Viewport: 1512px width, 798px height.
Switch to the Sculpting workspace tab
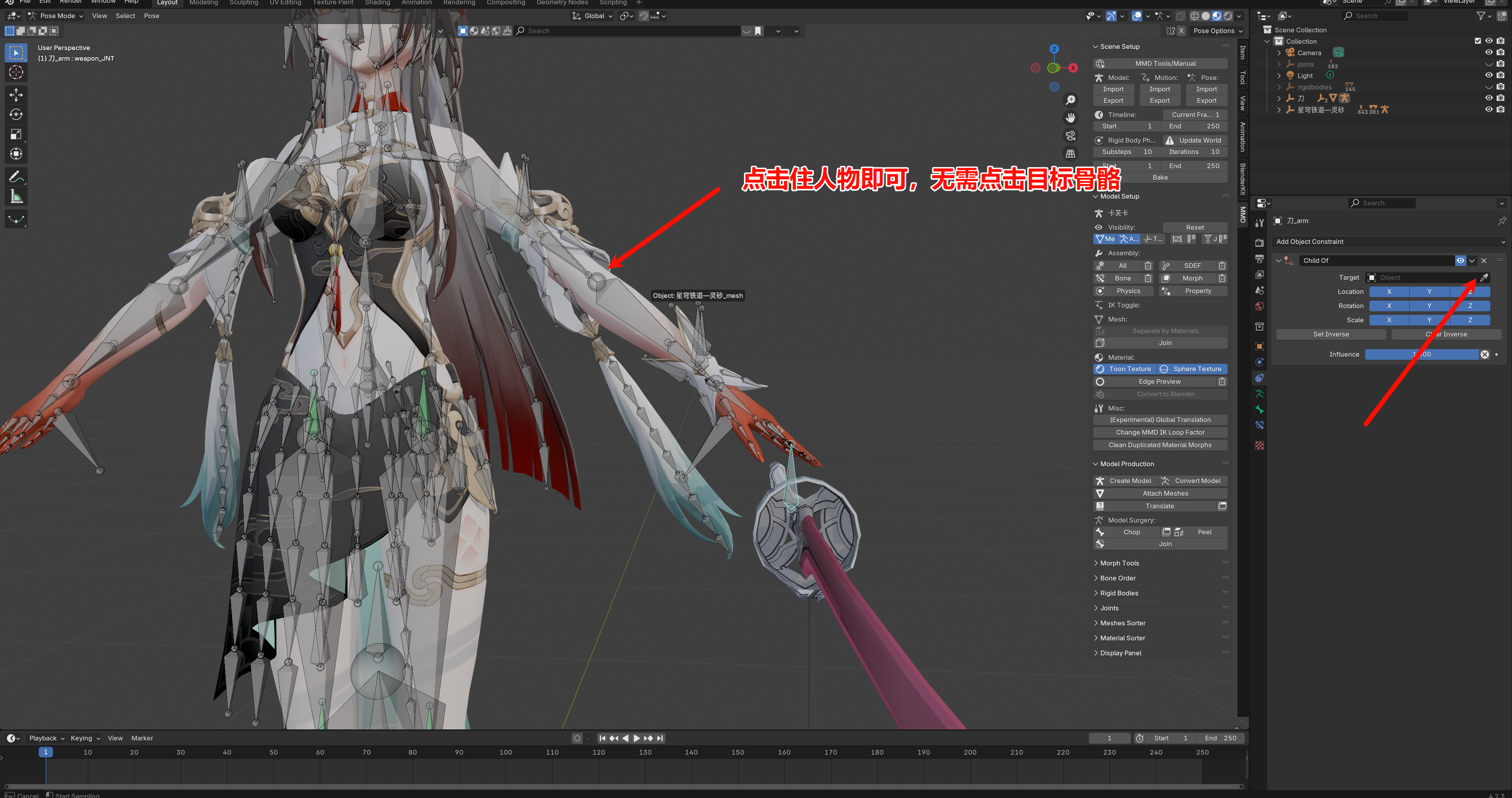click(243, 3)
